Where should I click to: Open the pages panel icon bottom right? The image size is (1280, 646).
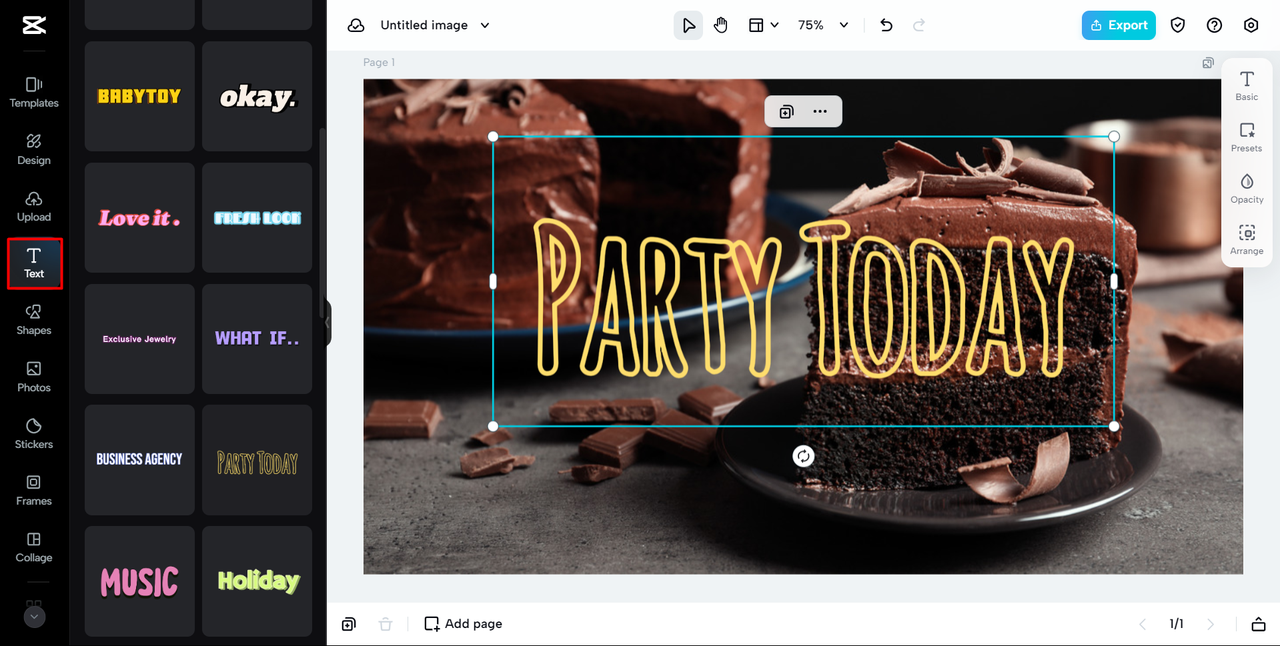point(1258,624)
